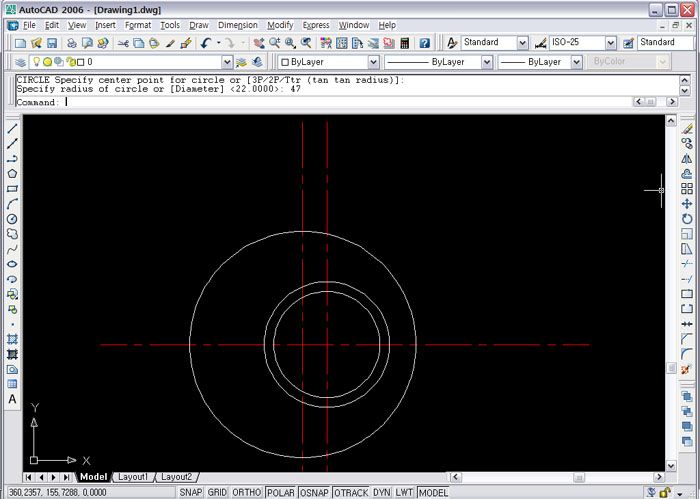Click the drawing area vertical scrollbar thumb

[671, 368]
